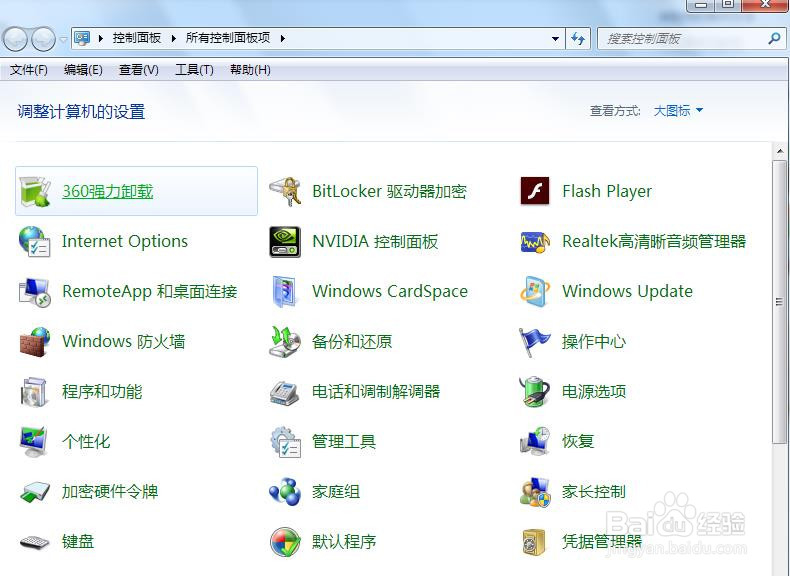Open the 360强力卸载 icon
The image size is (790, 576).
tap(34, 191)
